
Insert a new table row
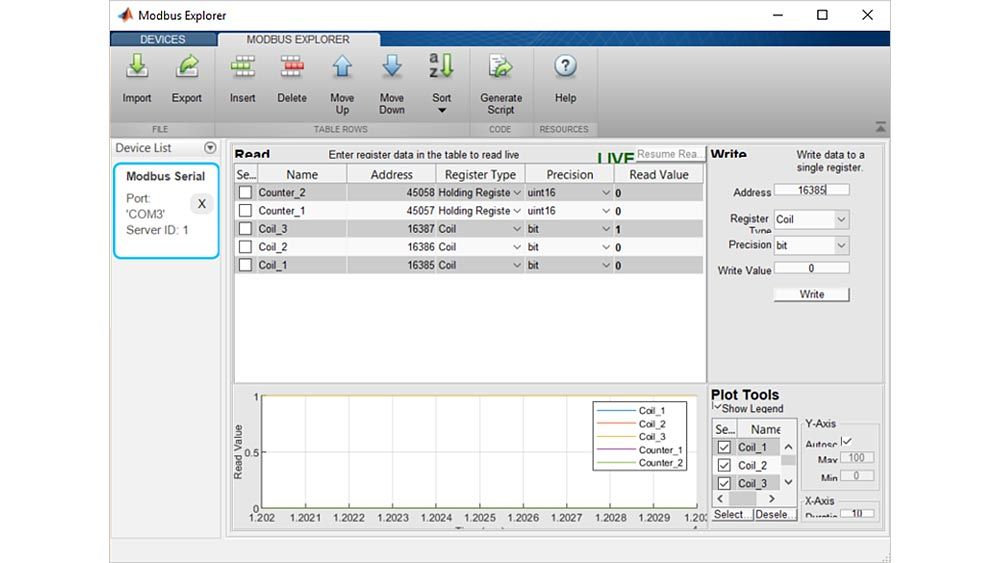click(x=243, y=68)
